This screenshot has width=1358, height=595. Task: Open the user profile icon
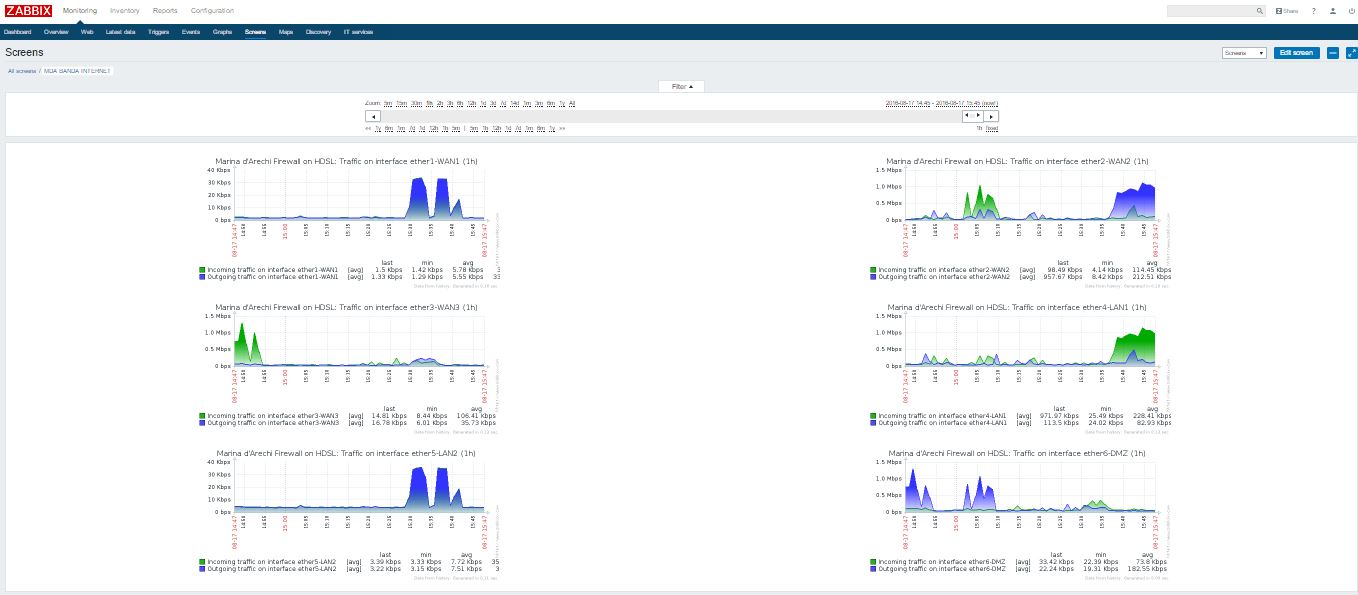(1332, 11)
